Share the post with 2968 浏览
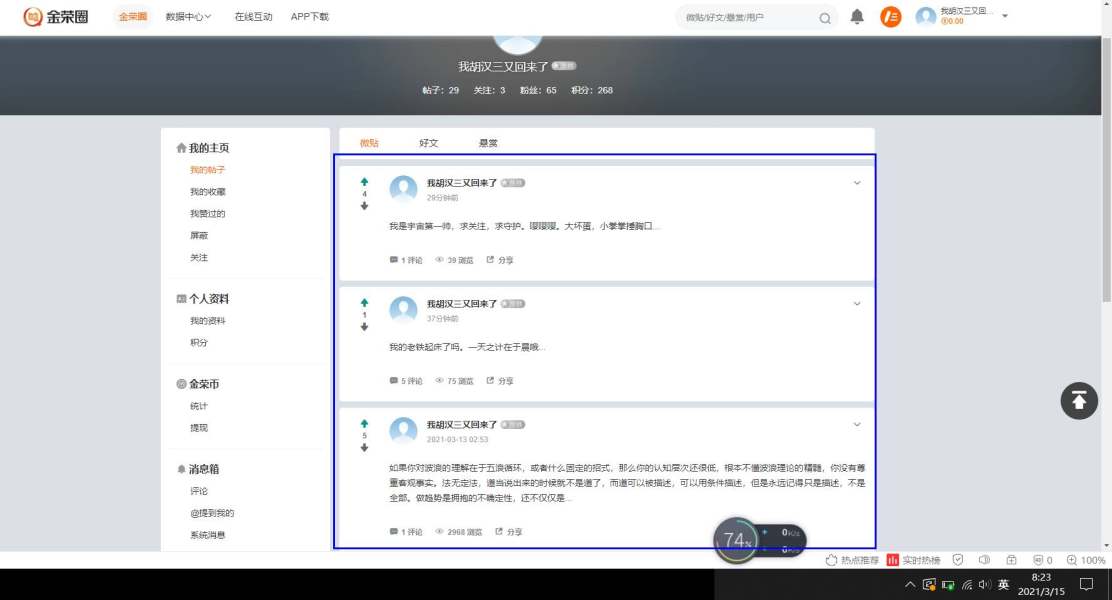1112x600 pixels. (x=508, y=532)
